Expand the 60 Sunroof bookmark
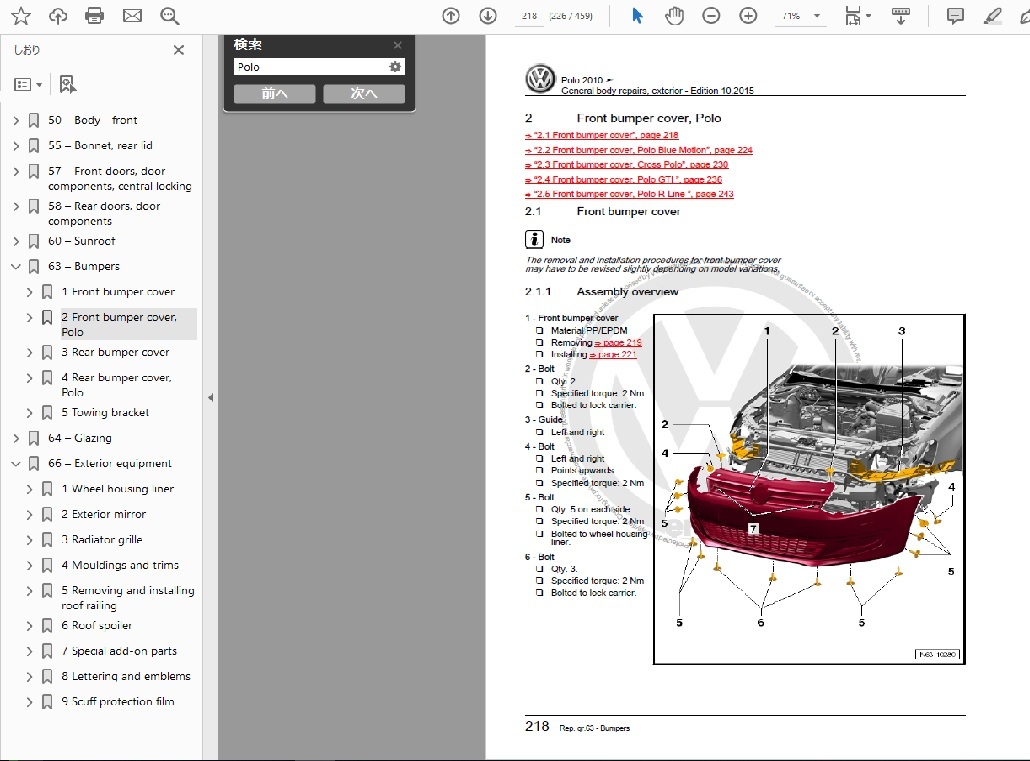1030x761 pixels. point(16,241)
